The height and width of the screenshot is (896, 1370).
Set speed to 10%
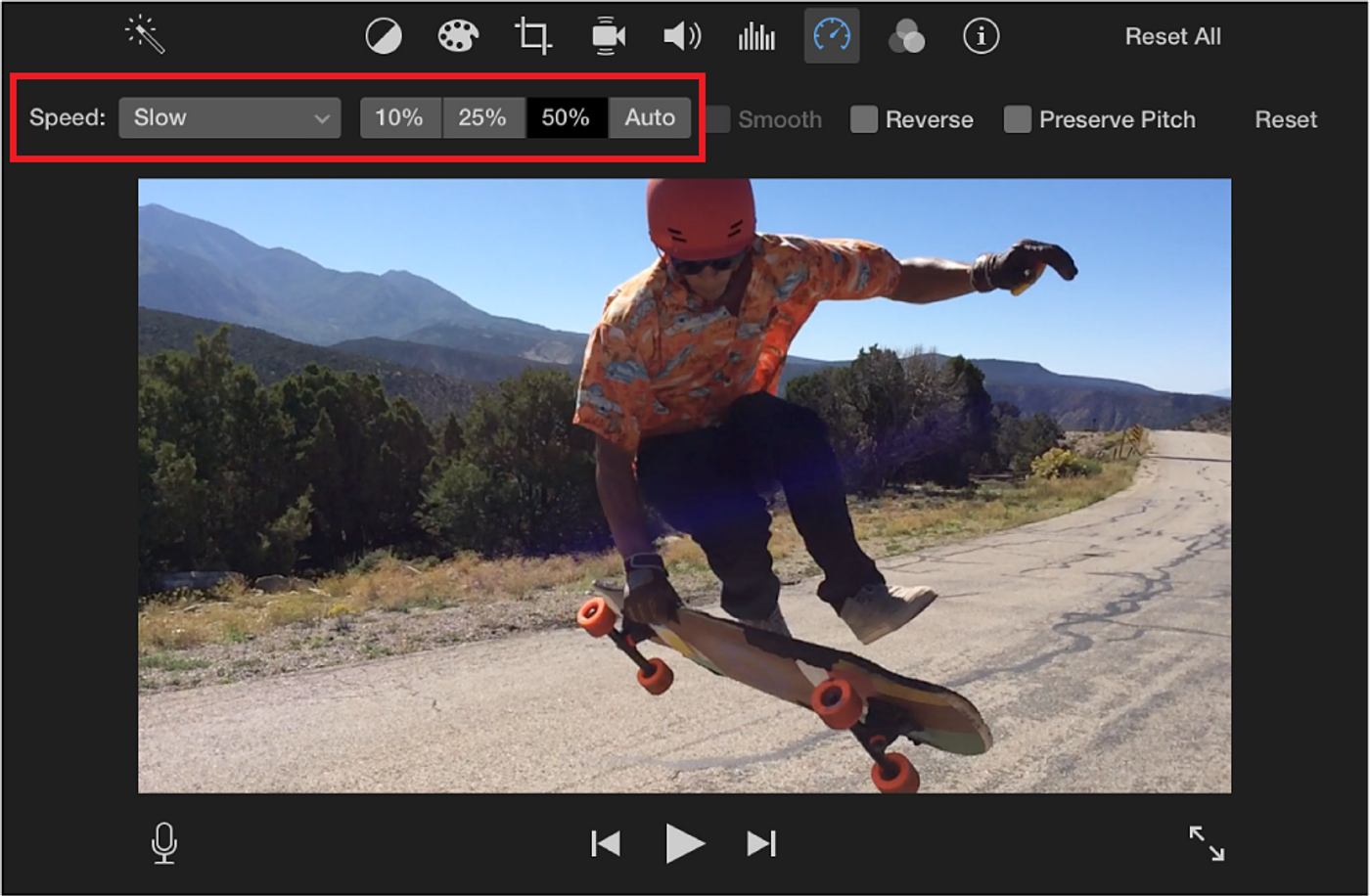coord(400,117)
